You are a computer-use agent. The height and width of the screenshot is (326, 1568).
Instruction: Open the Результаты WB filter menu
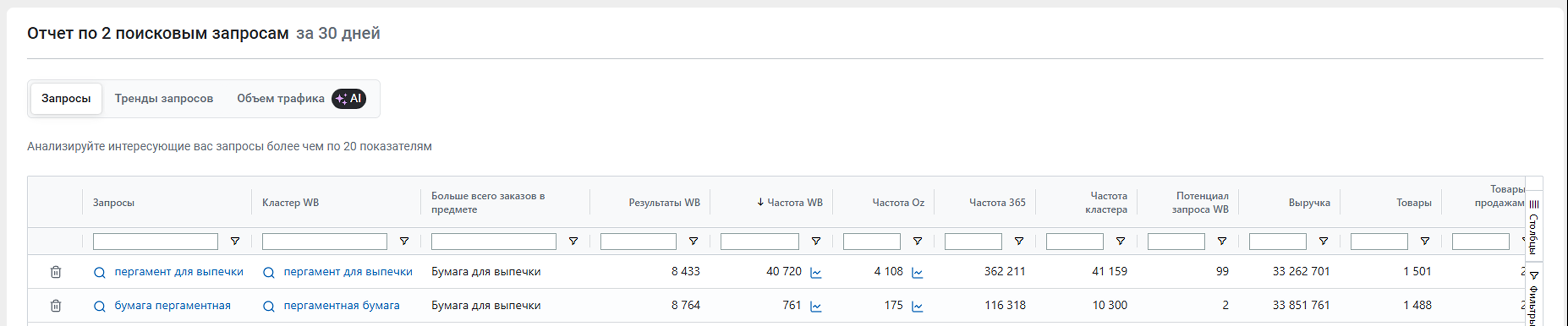coord(694,242)
